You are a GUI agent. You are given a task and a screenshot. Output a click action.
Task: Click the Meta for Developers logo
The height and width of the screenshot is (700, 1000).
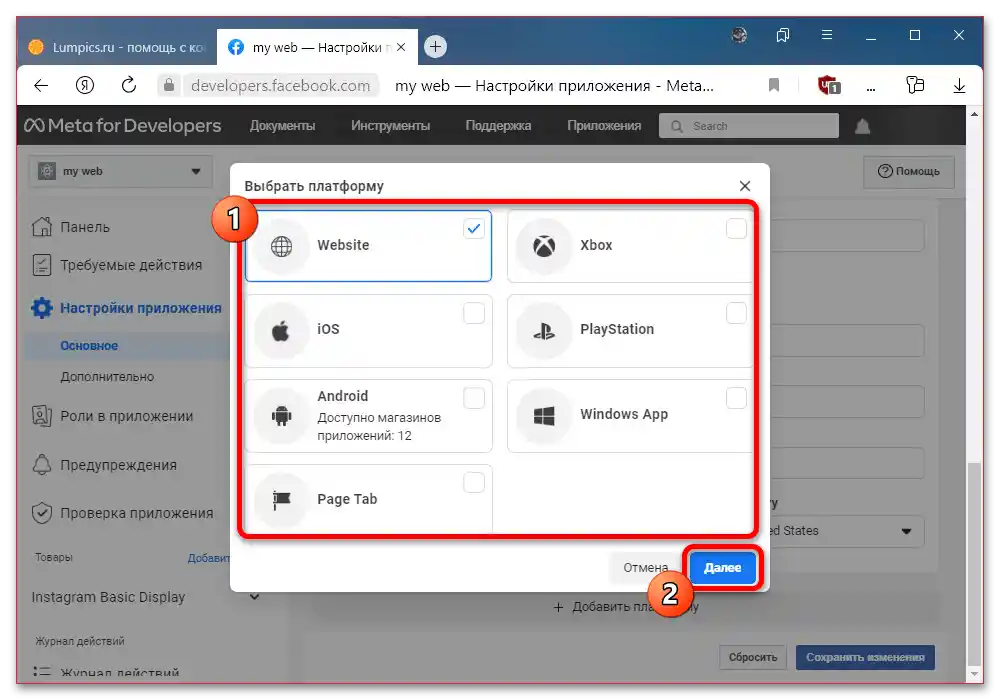click(x=122, y=126)
